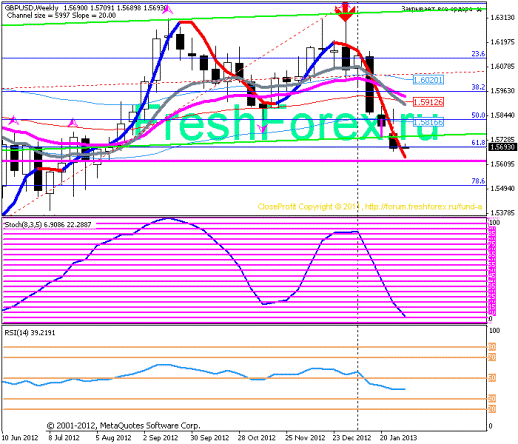Click the 20 Jan 2013 date label
Screen dimensions: 518x444
point(398,438)
